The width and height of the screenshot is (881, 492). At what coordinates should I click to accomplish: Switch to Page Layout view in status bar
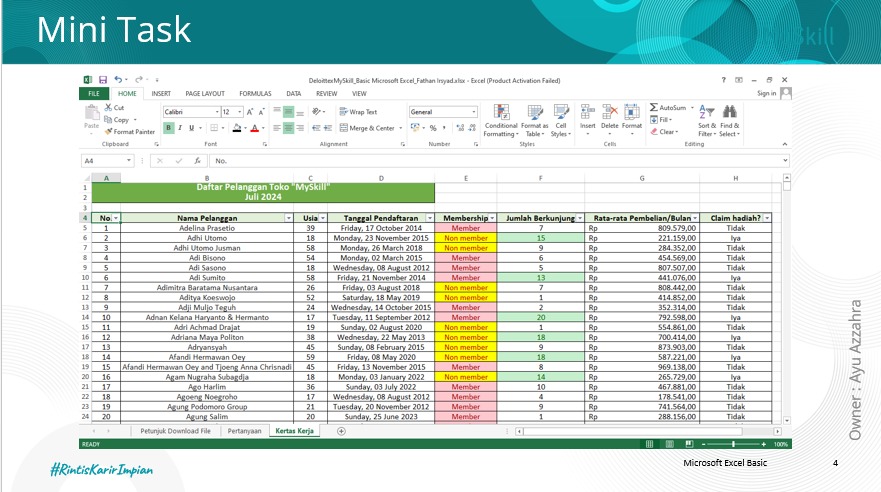point(669,444)
